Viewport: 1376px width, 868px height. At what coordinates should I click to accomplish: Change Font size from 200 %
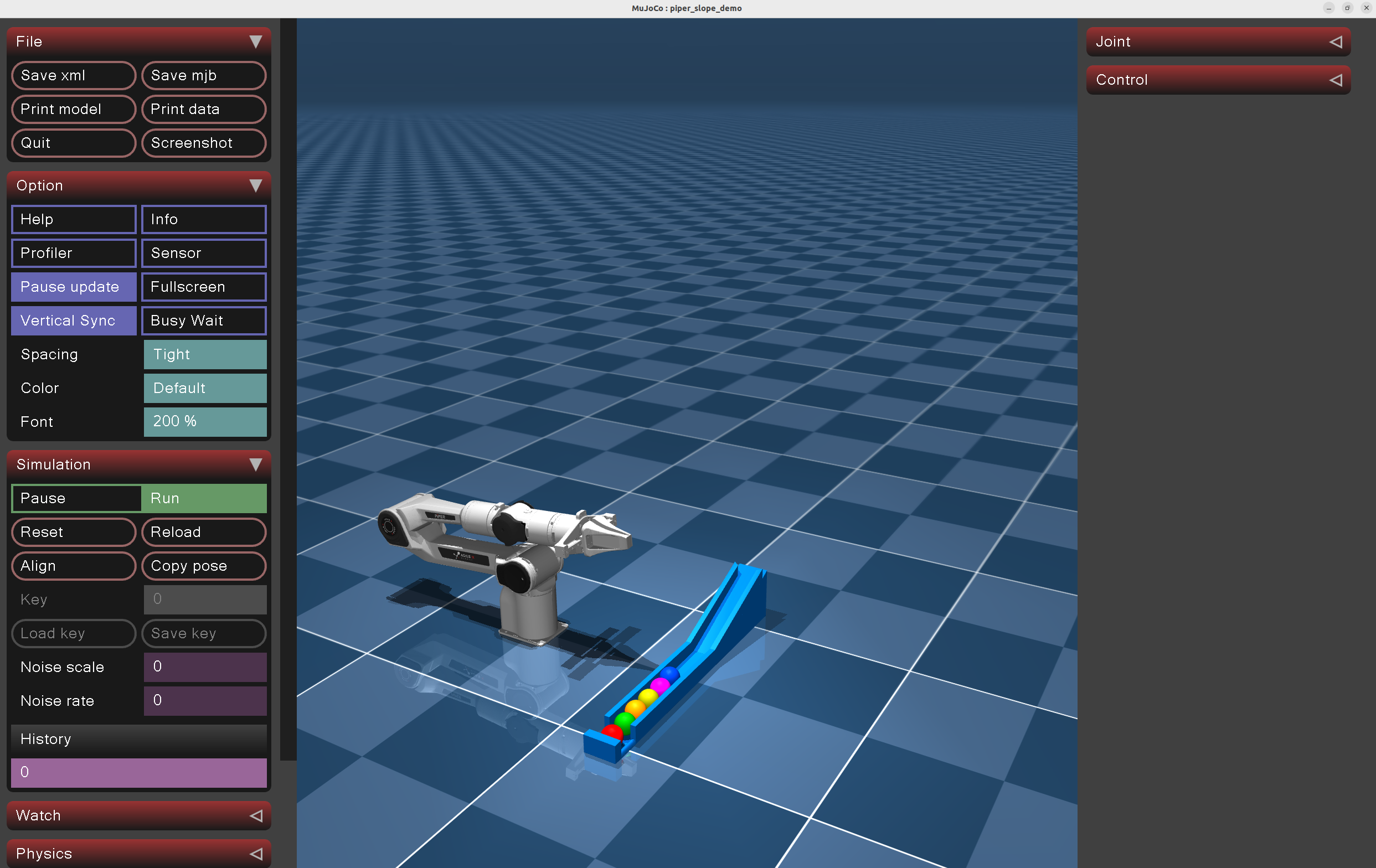(205, 422)
